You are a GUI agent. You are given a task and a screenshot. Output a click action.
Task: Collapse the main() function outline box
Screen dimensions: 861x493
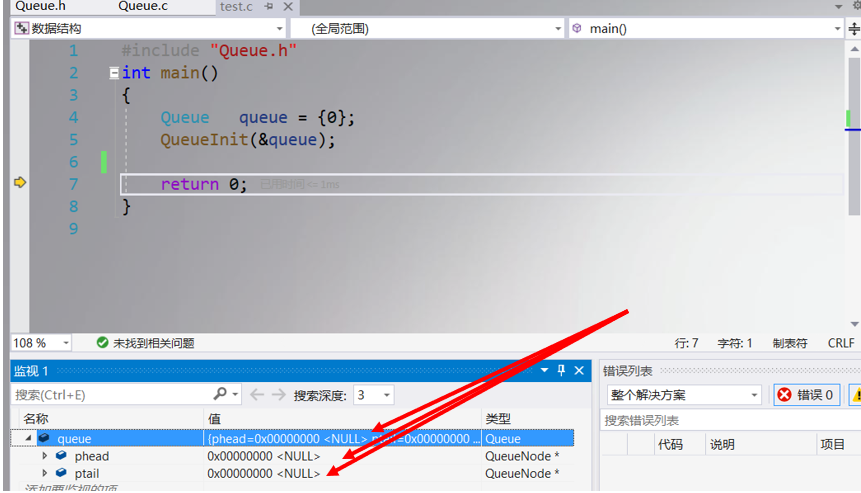click(x=114, y=72)
